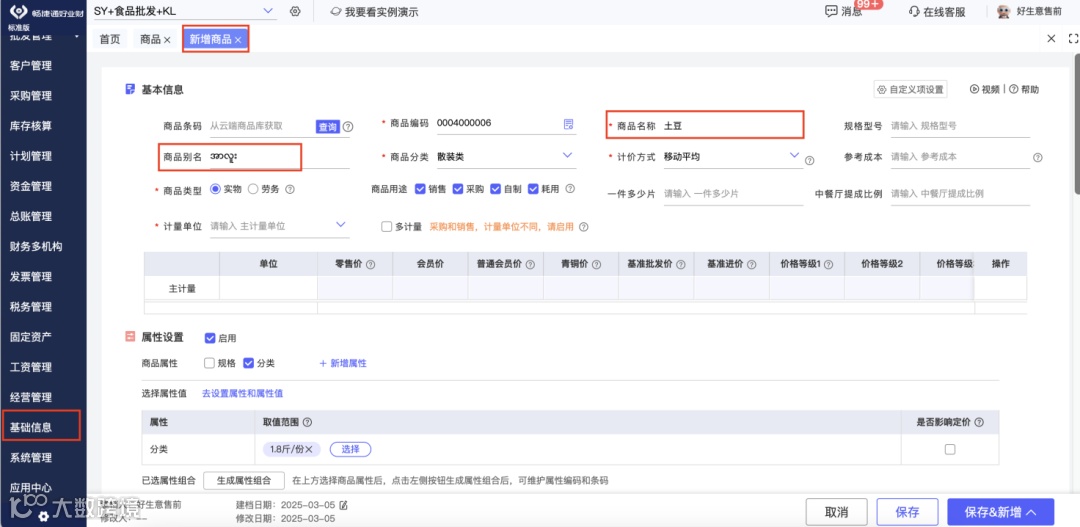Click the 生成属性组合 button
The width and height of the screenshot is (1080, 527).
(x=245, y=480)
